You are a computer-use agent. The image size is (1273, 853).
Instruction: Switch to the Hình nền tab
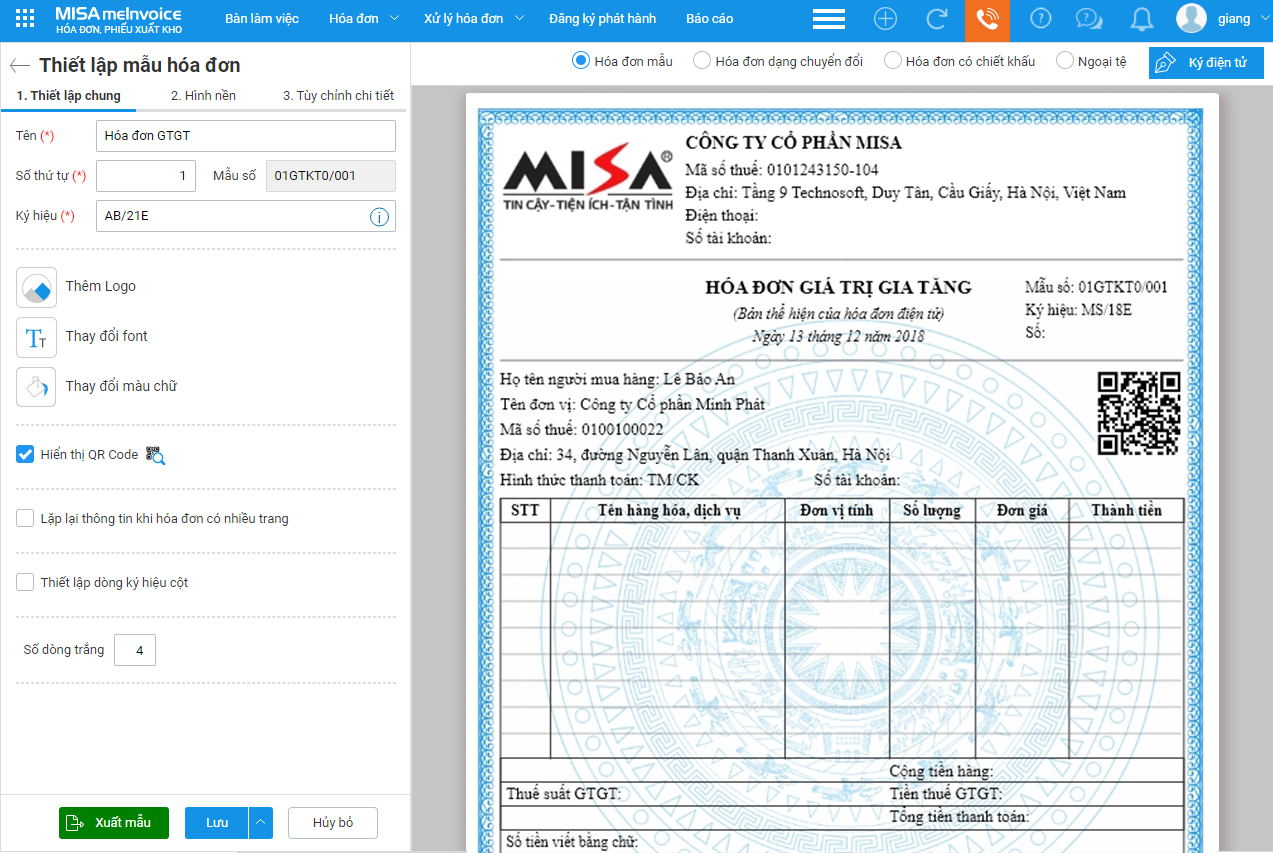tap(203, 96)
